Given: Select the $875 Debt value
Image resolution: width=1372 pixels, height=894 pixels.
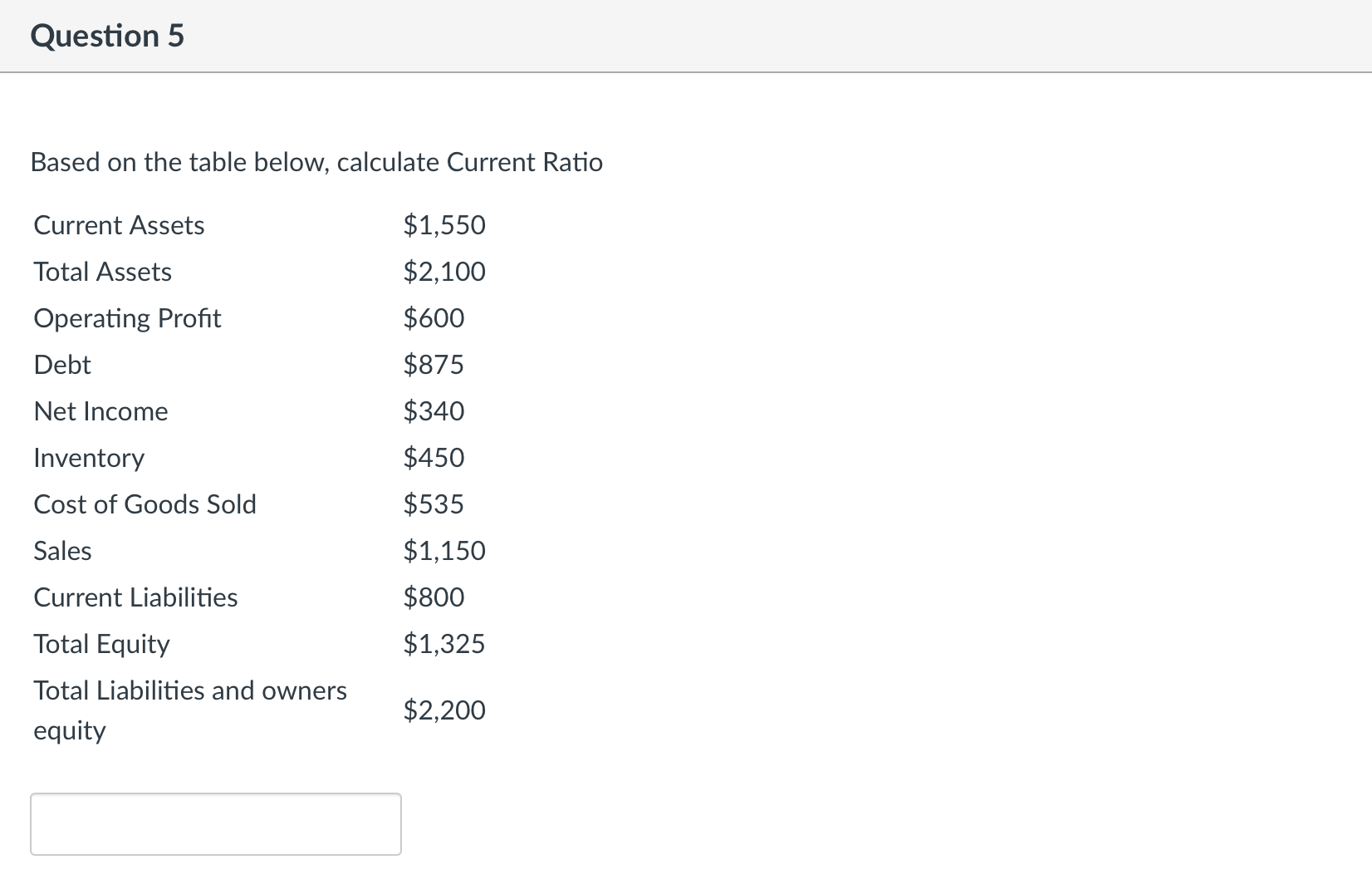Looking at the screenshot, I should [x=434, y=364].
